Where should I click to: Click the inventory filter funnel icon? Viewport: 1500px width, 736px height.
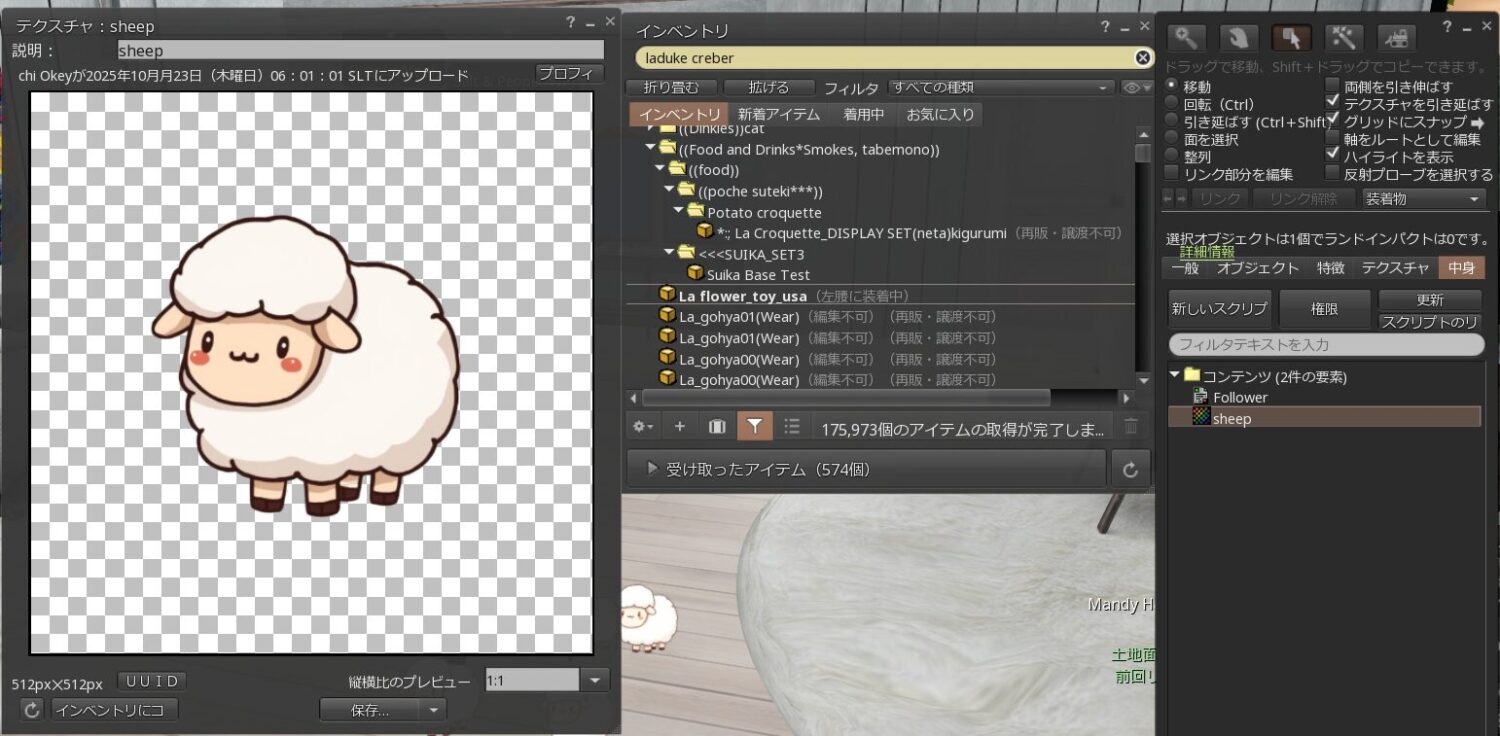[755, 427]
